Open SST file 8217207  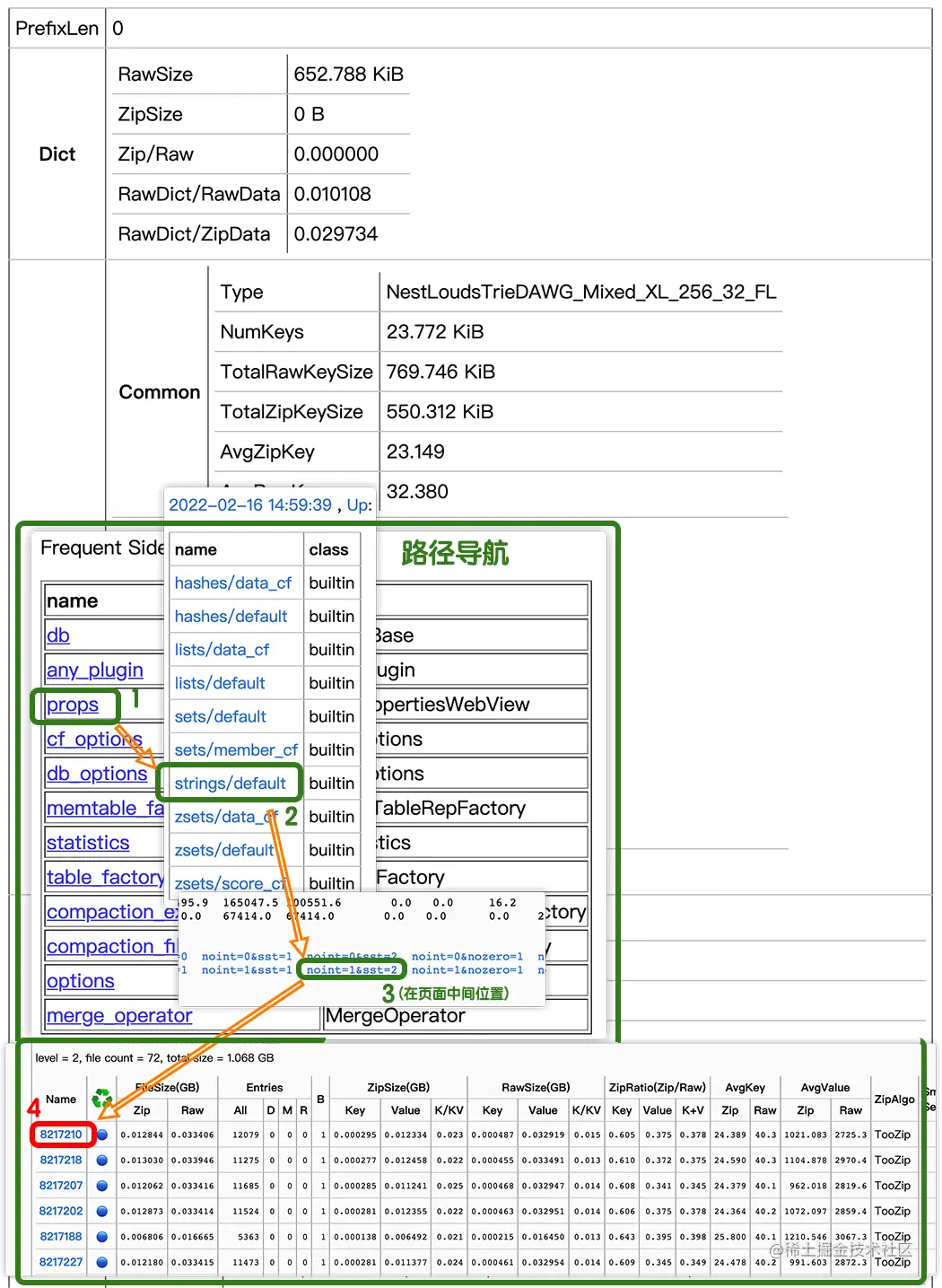pyautogui.click(x=61, y=1186)
